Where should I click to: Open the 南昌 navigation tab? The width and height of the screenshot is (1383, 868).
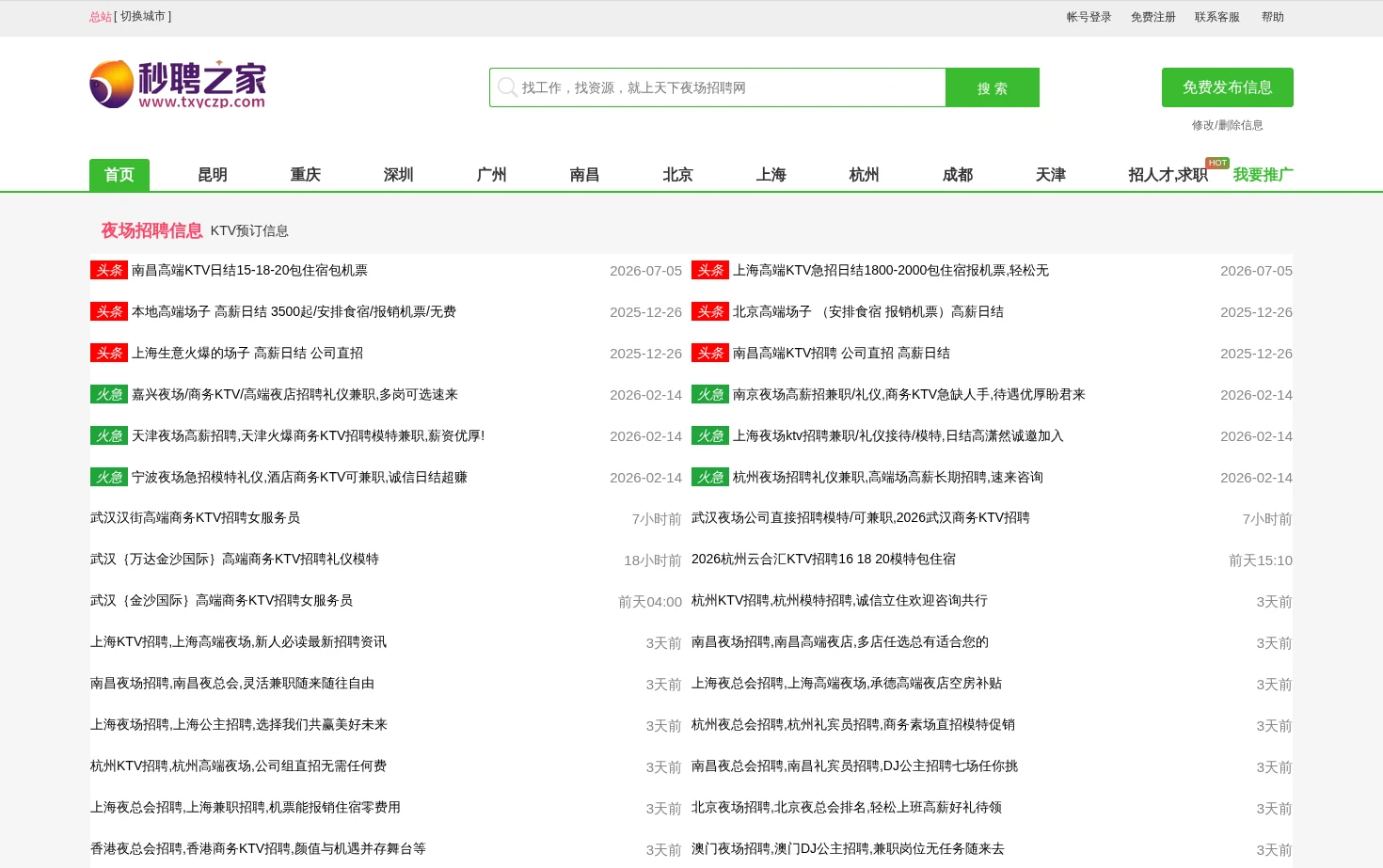tap(585, 175)
